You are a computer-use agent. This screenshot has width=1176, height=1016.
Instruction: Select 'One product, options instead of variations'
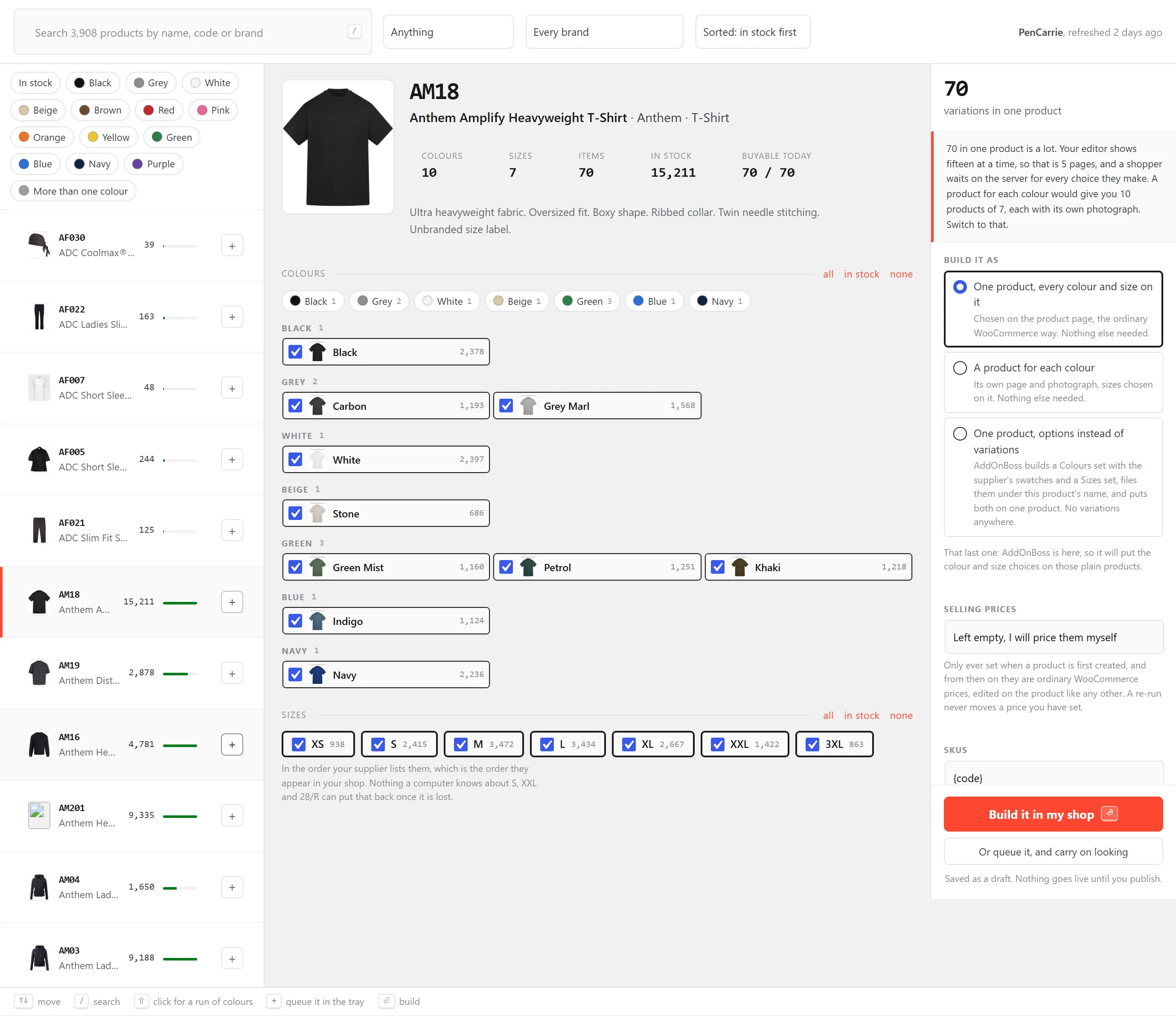[1053, 477]
